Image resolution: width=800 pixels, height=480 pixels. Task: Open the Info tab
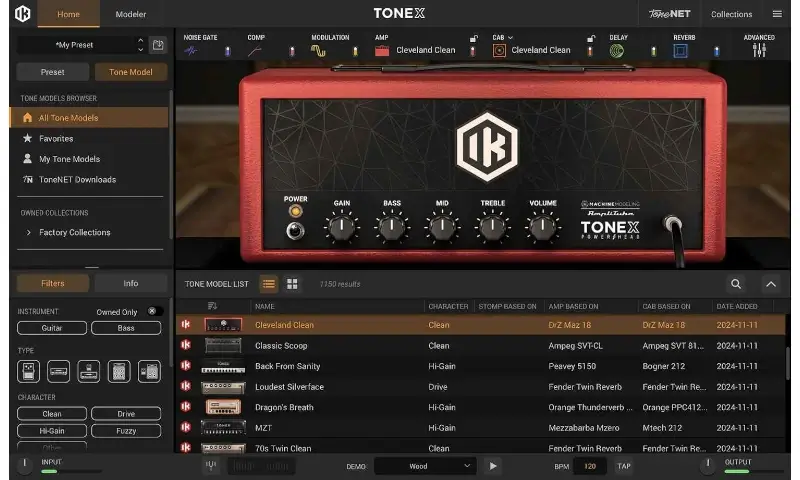click(130, 283)
